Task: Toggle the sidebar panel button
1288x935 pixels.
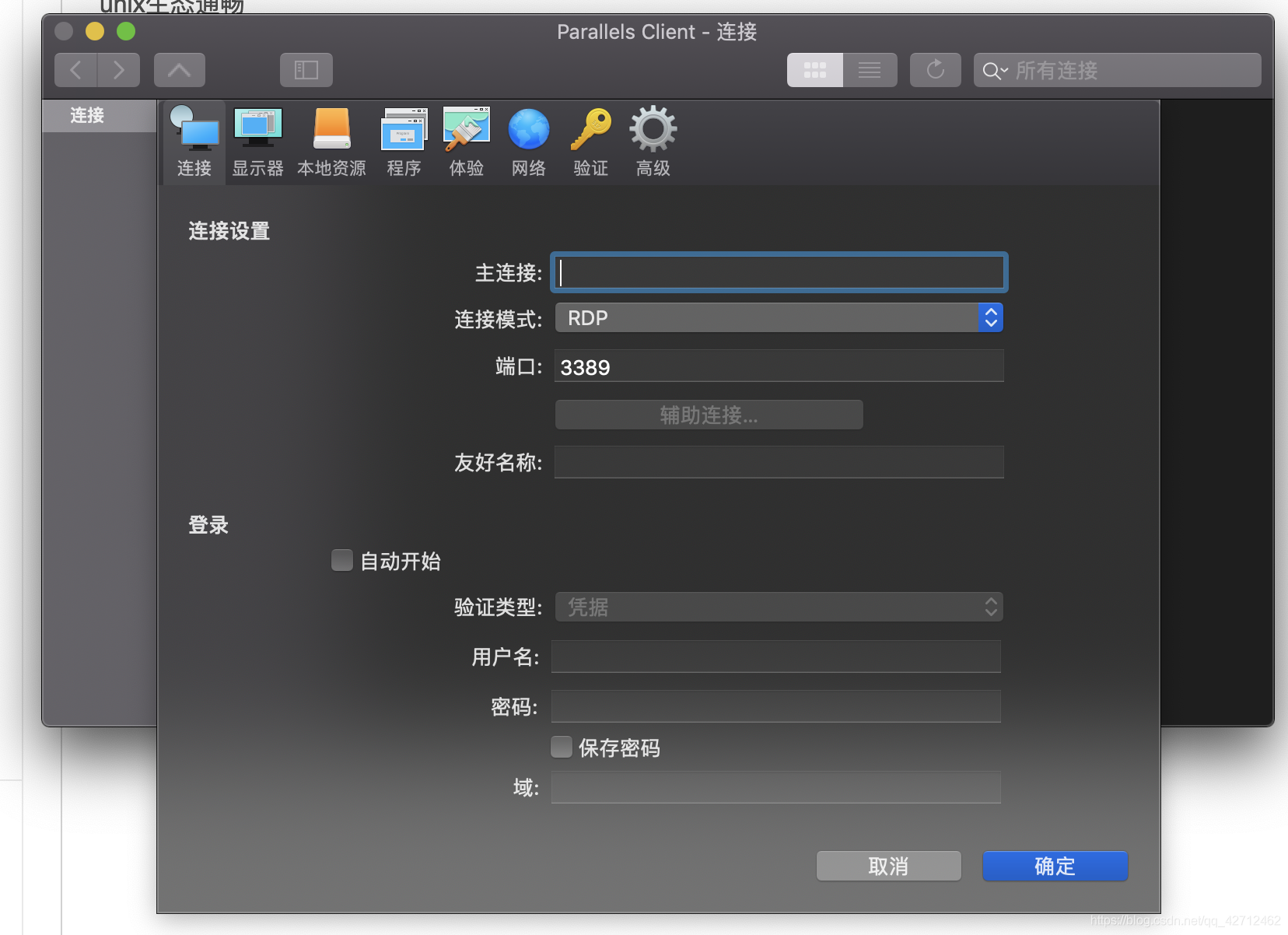Action: coord(306,70)
